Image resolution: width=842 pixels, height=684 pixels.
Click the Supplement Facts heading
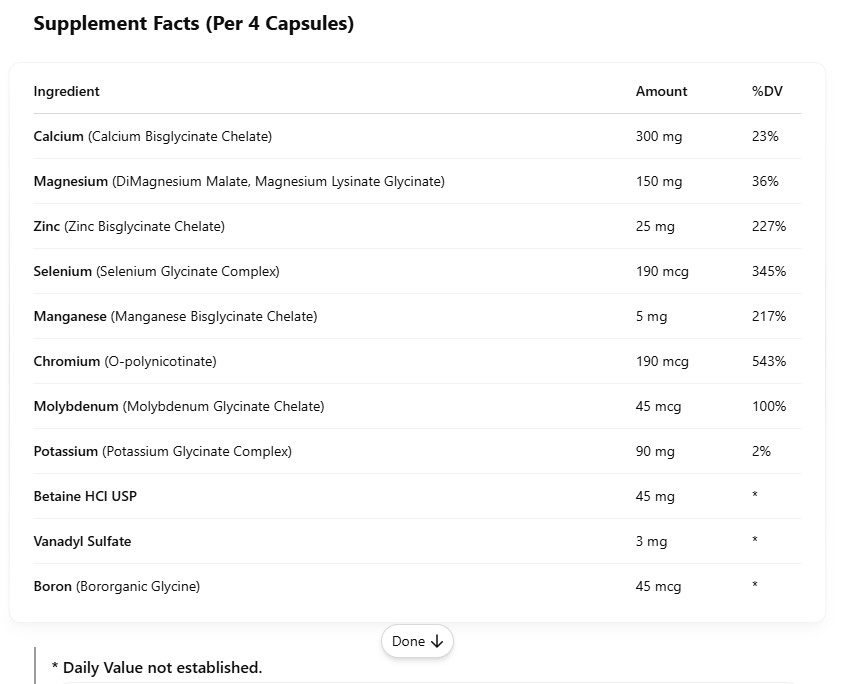pyautogui.click(x=193, y=23)
